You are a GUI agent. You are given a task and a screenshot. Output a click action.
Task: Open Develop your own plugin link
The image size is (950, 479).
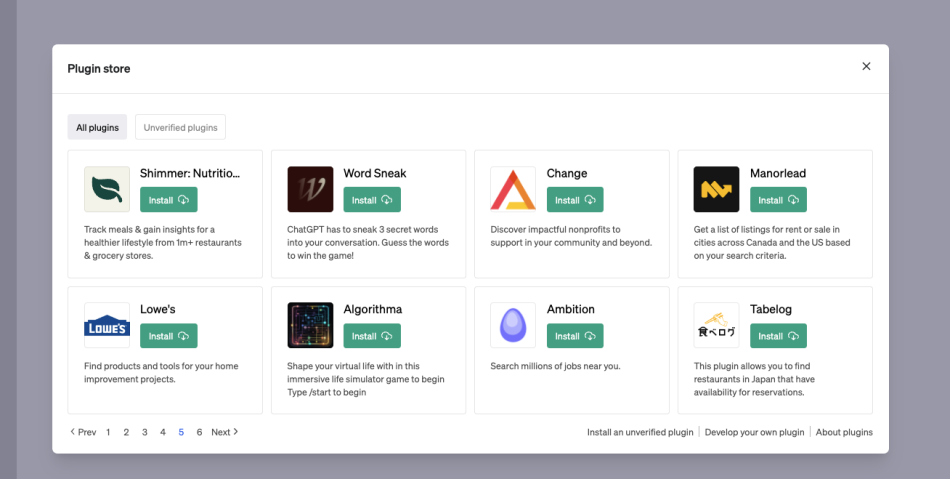[754, 432]
